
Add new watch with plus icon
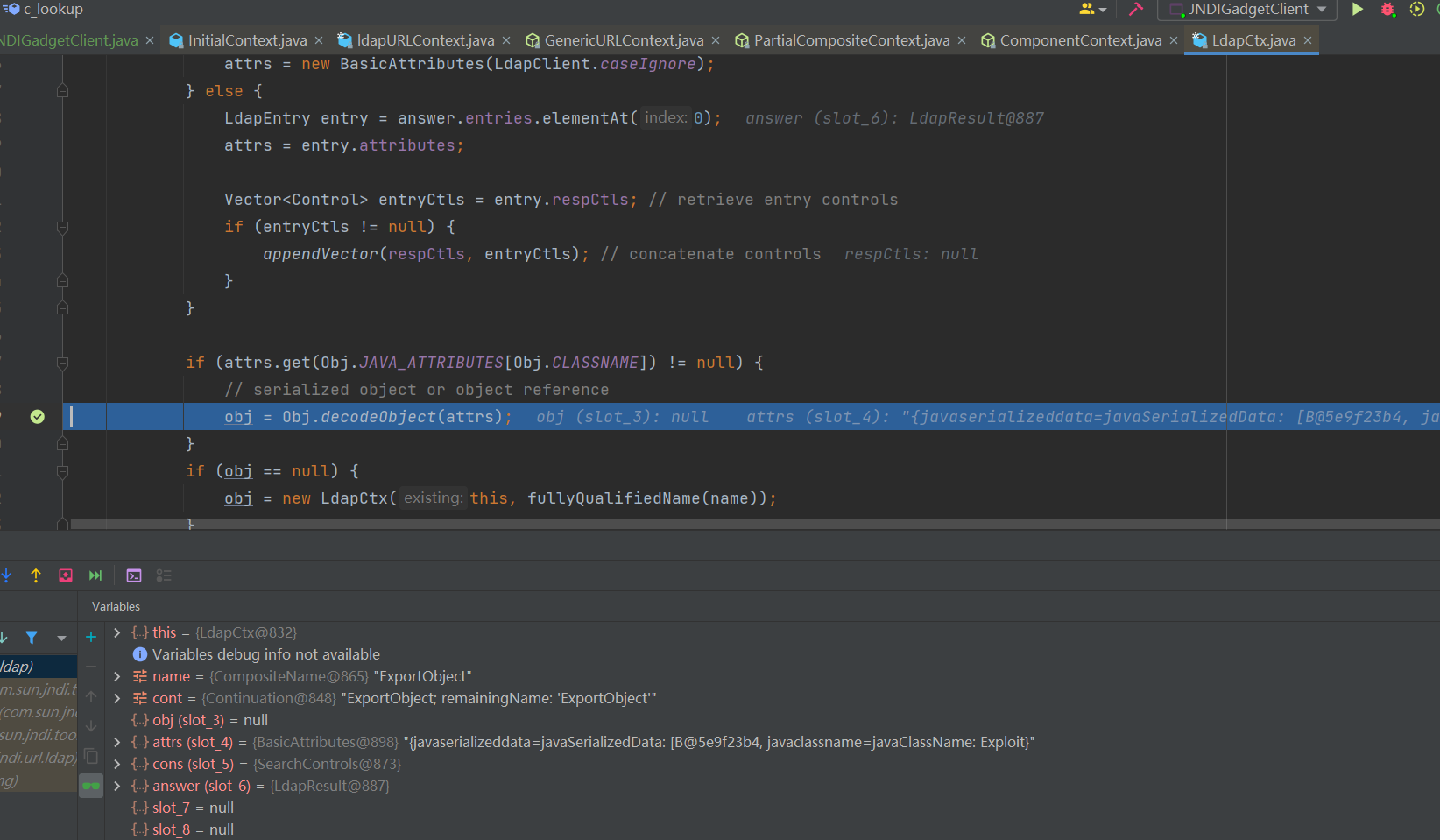[91, 637]
